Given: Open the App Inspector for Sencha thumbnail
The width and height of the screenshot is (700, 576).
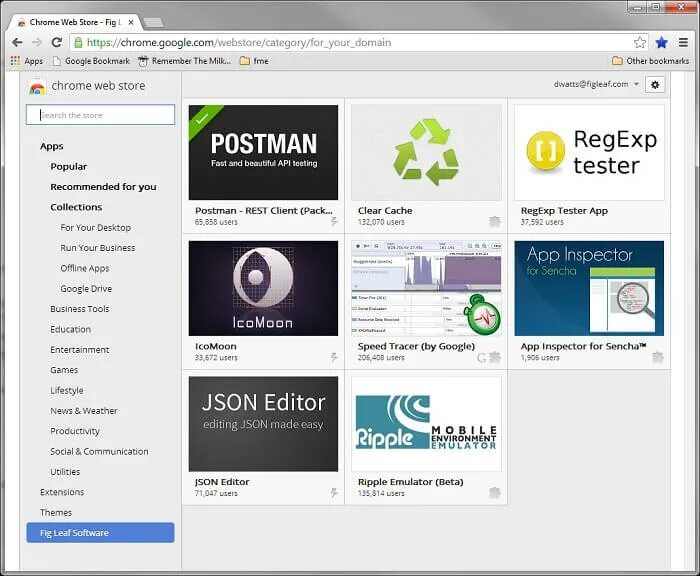Looking at the screenshot, I should tap(589, 288).
